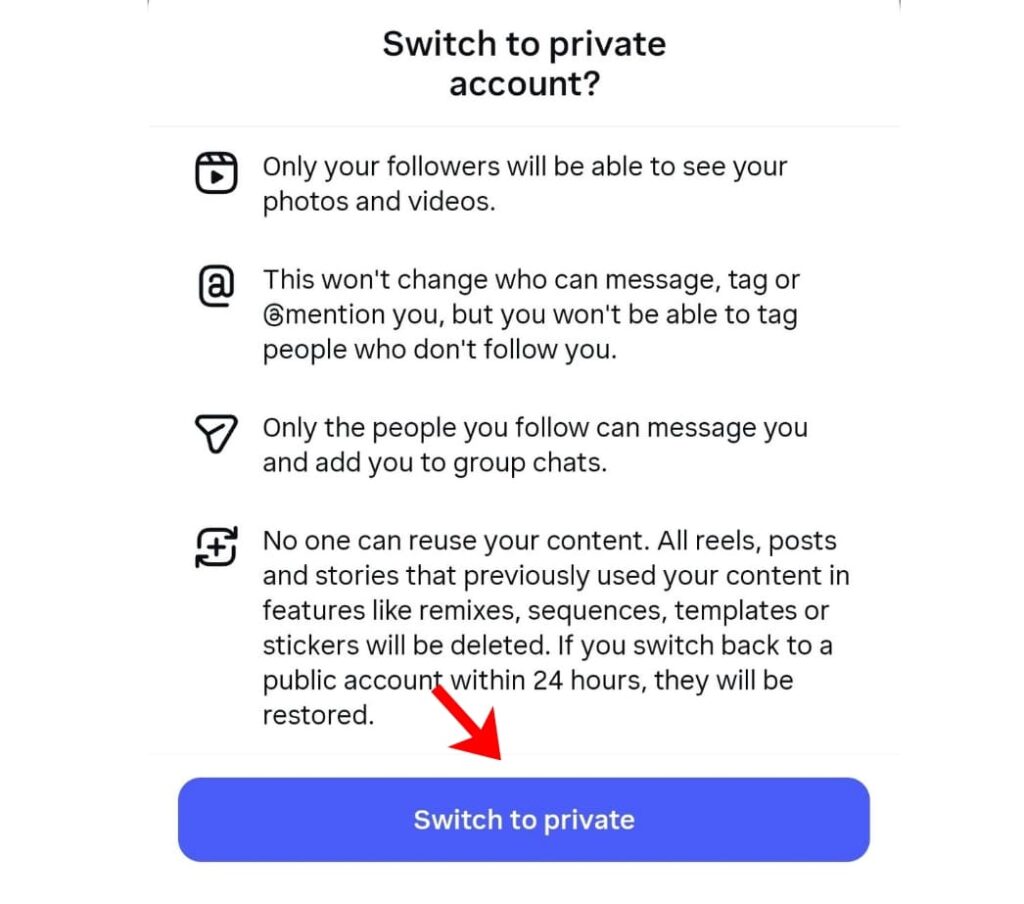Click the "Switch to private account?" heading
The width and height of the screenshot is (1024, 904).
[524, 63]
